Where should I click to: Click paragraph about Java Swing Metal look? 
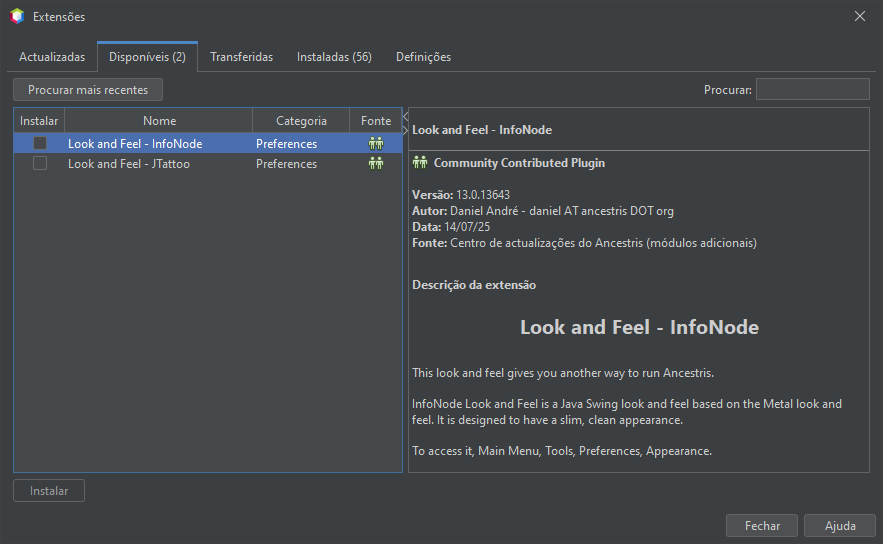(x=627, y=412)
